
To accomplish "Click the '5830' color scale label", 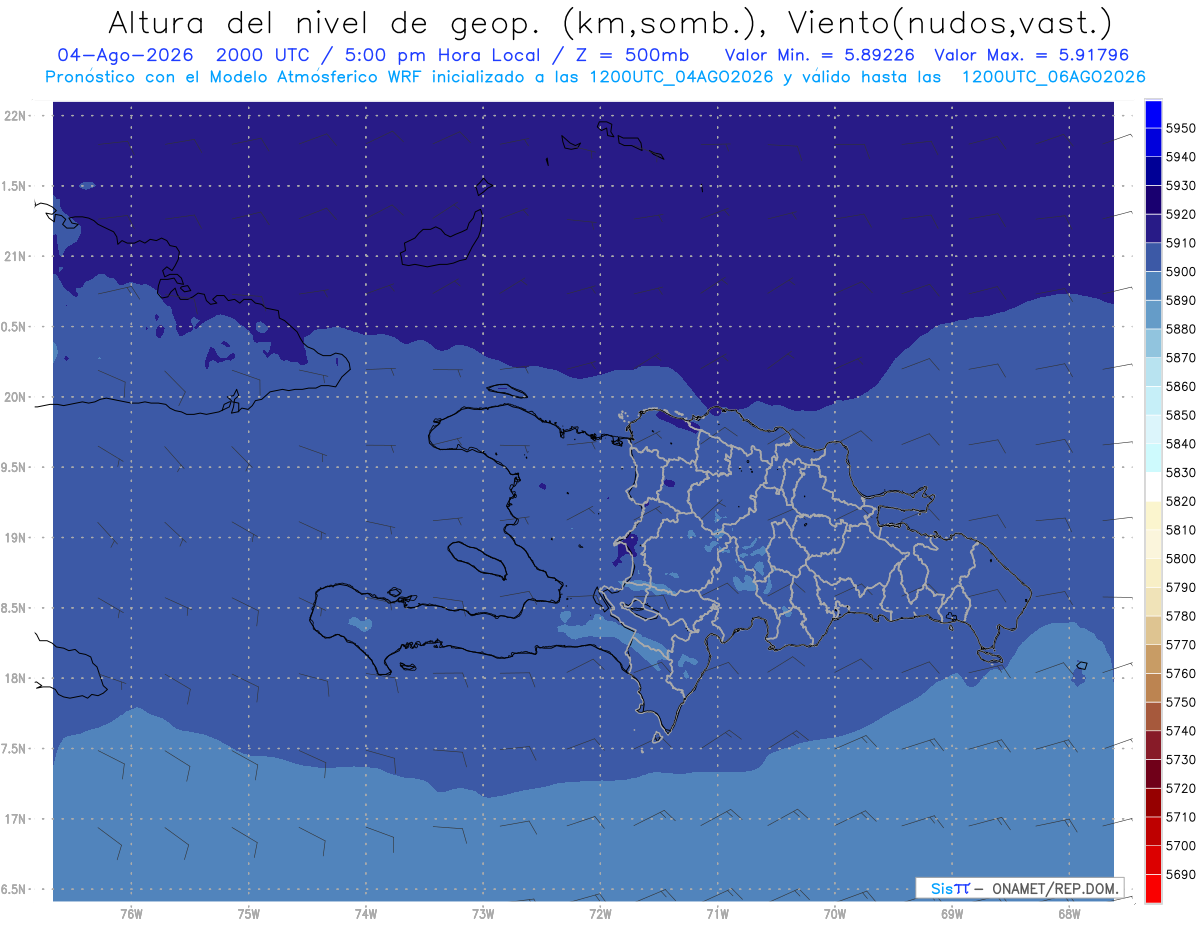I will click(1180, 472).
